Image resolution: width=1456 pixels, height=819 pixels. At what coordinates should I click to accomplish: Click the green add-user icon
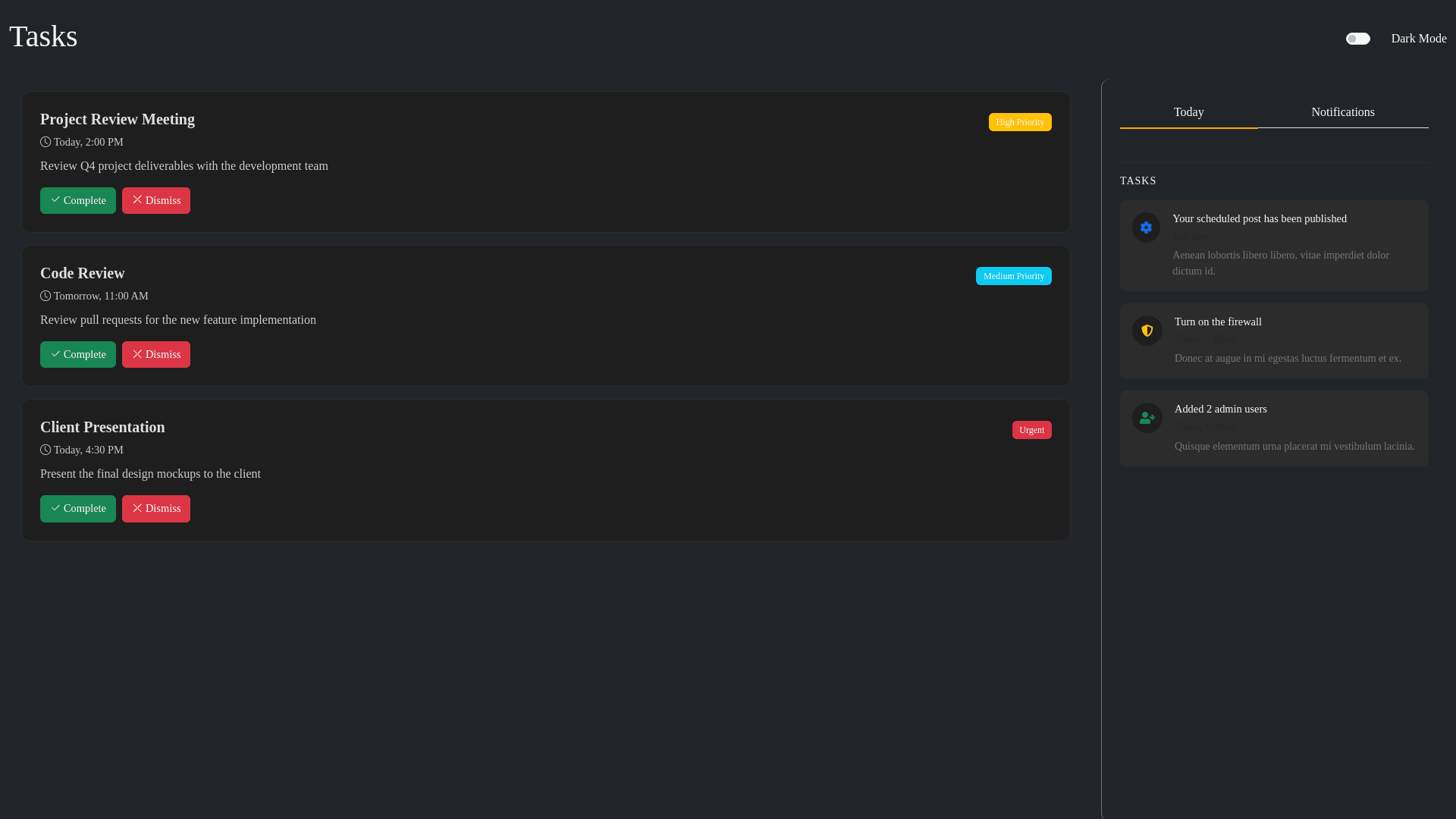[x=1147, y=418]
